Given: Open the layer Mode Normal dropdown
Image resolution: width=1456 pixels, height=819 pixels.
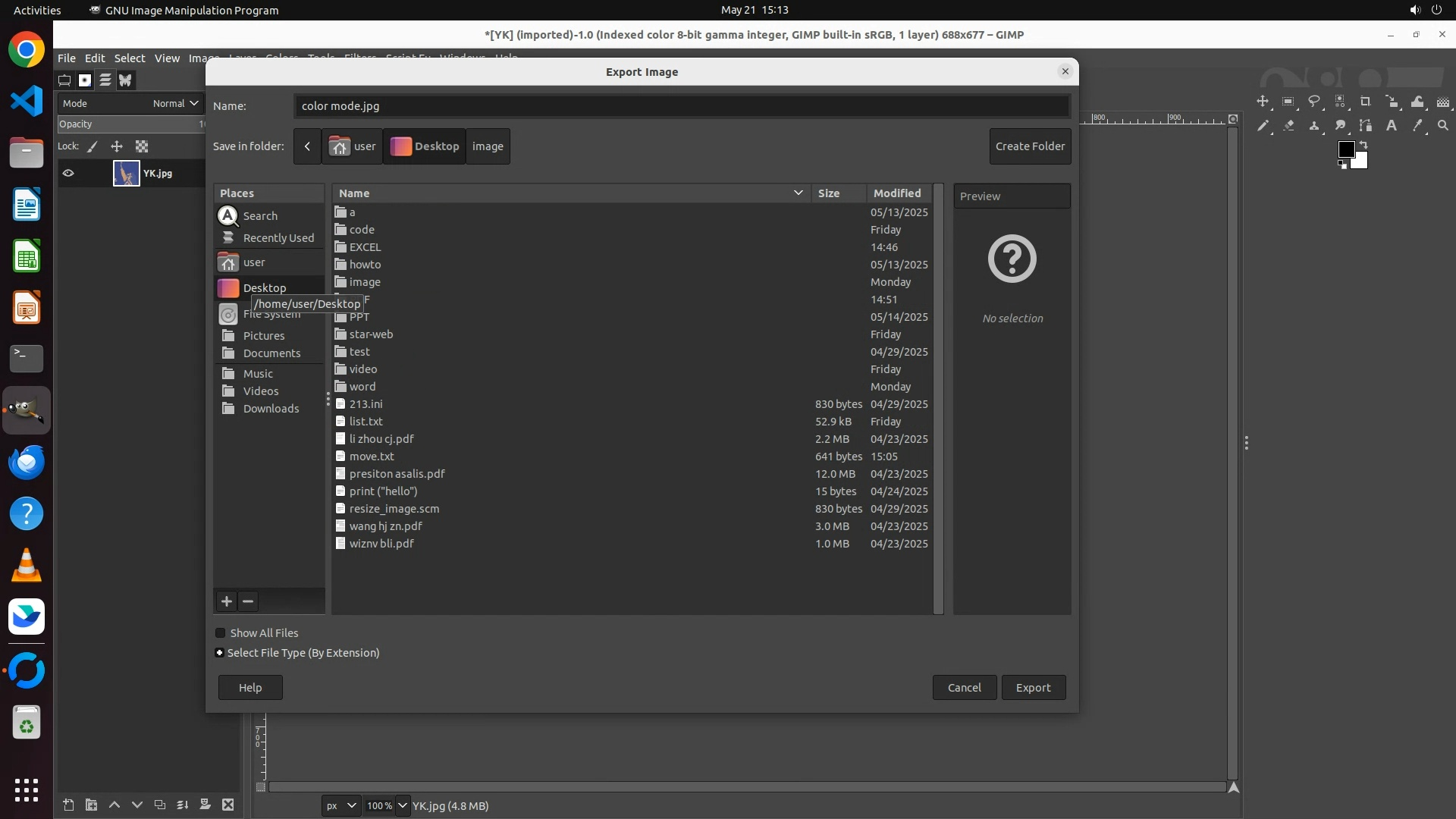Looking at the screenshot, I should point(174,103).
